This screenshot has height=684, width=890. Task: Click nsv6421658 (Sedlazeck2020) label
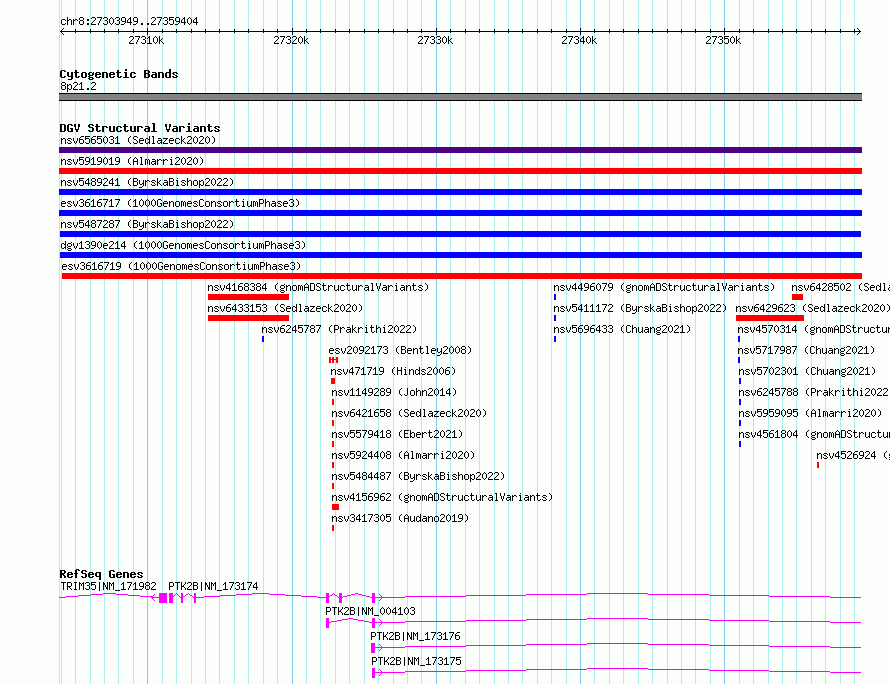[x=409, y=413]
